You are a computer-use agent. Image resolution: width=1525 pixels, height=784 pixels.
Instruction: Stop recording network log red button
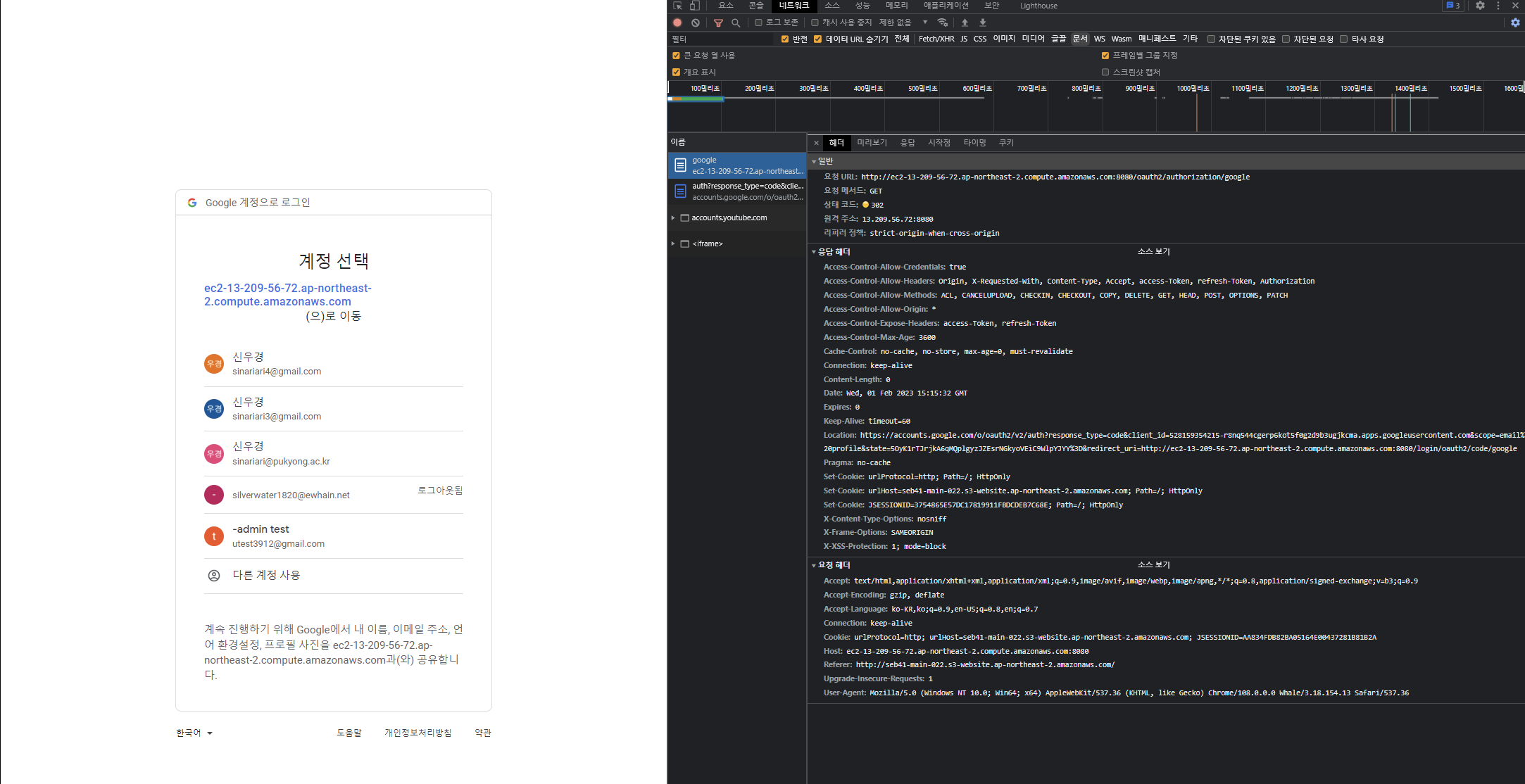coord(677,23)
